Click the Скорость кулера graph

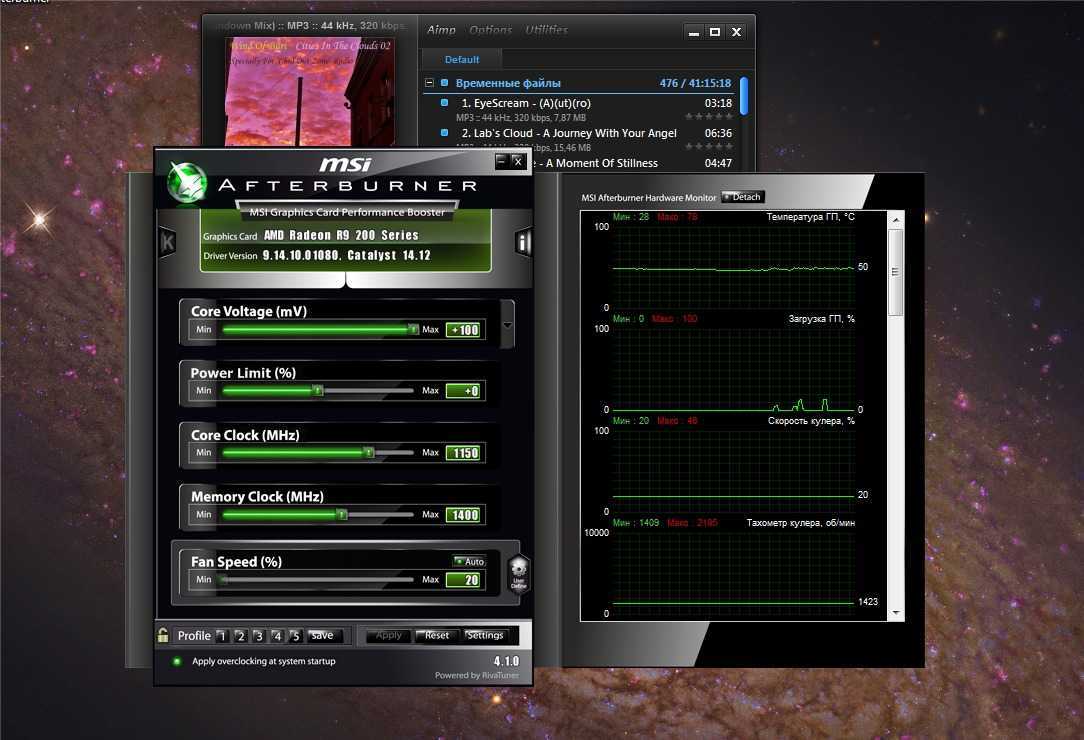point(733,470)
